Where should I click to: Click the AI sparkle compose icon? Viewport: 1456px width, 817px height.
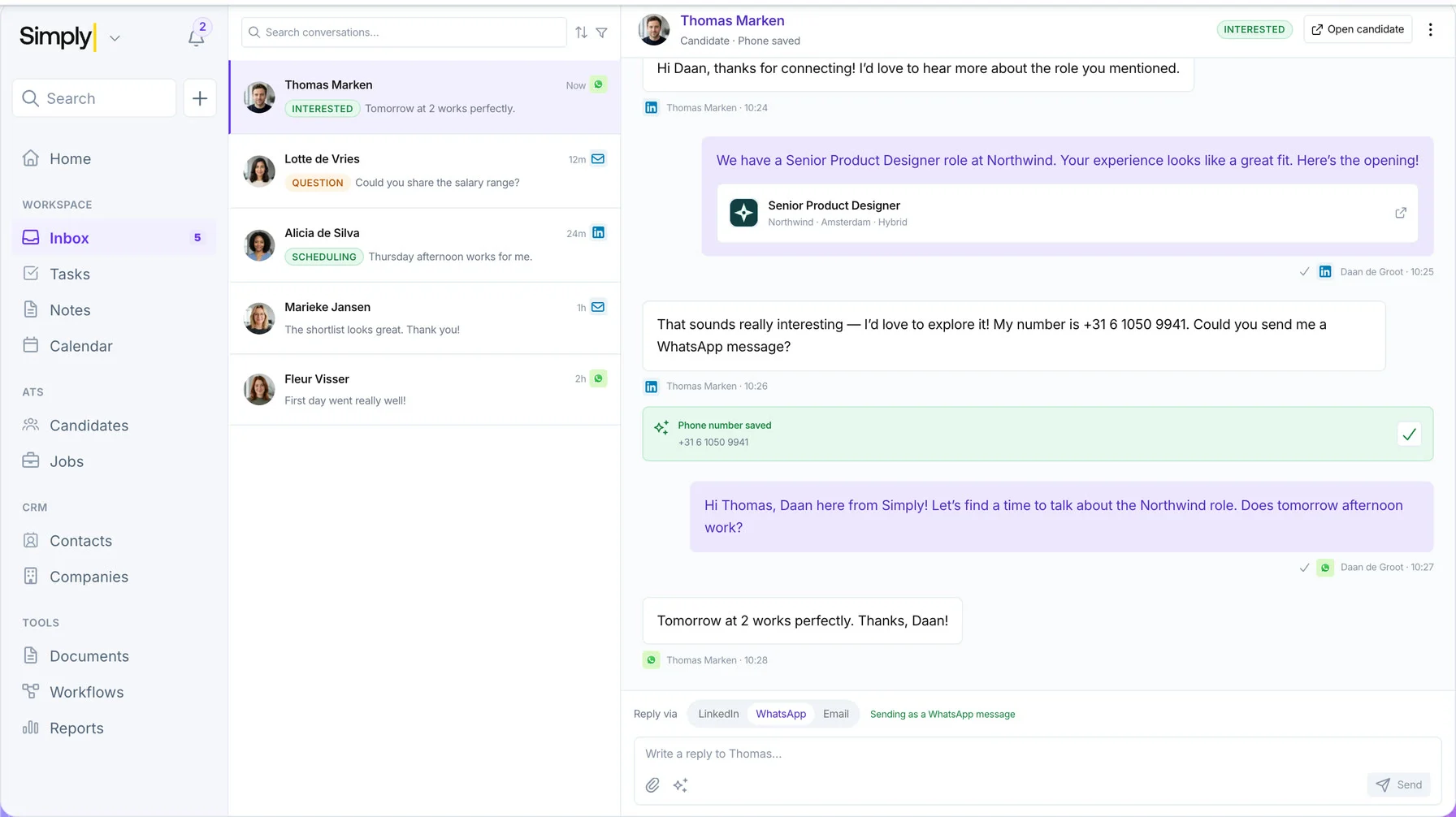681,785
